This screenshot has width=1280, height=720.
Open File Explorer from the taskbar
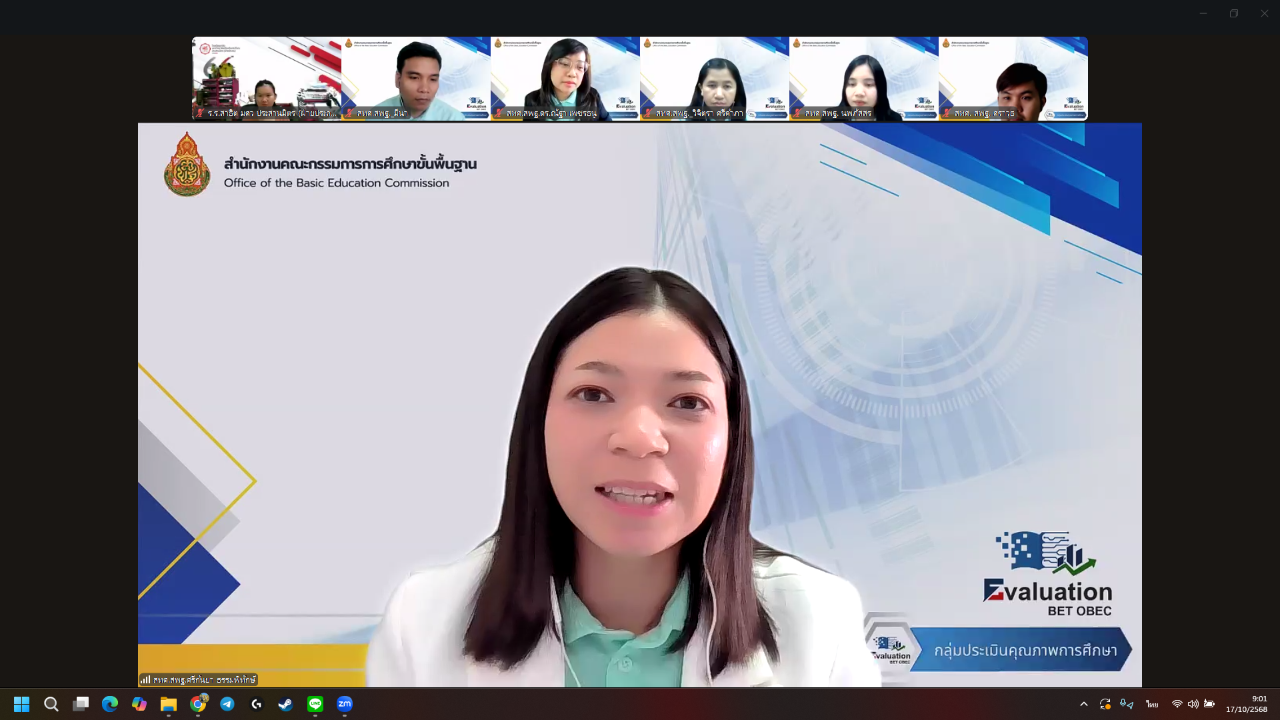(168, 704)
